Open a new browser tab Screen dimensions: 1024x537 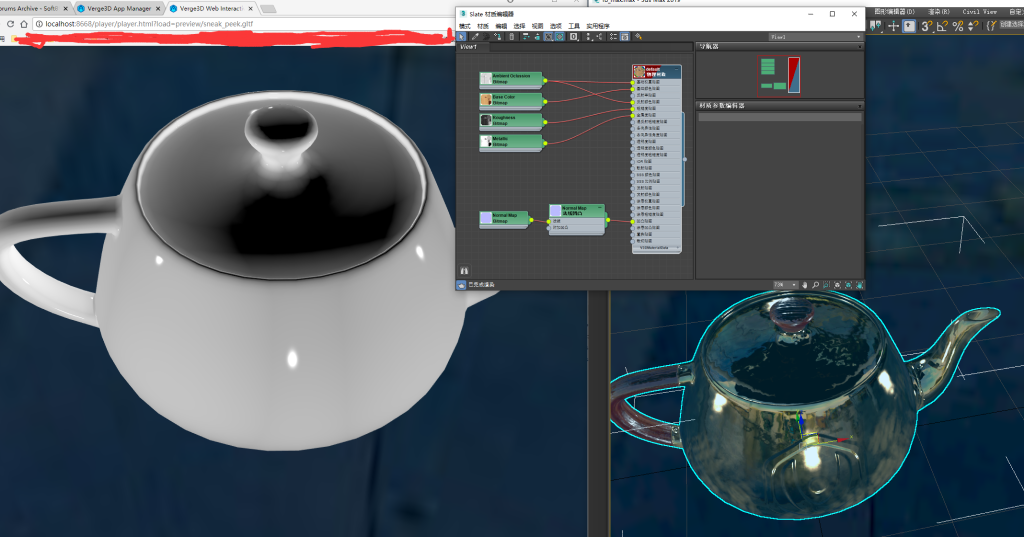click(x=268, y=8)
